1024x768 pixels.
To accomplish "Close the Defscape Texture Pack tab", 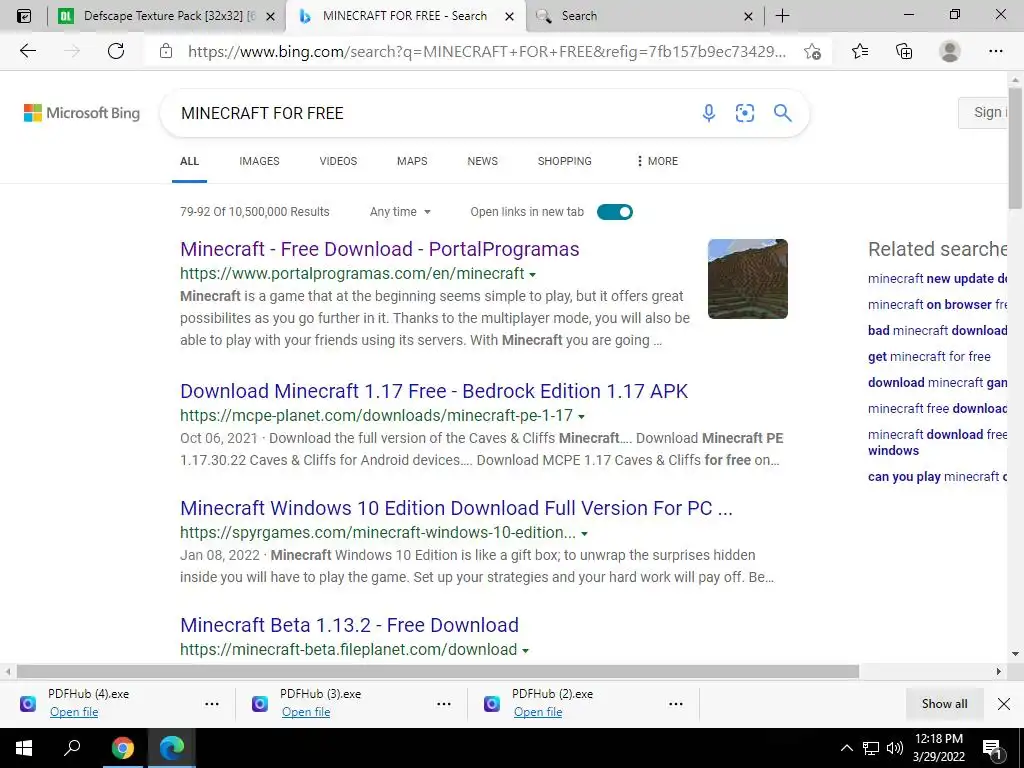I will [270, 16].
